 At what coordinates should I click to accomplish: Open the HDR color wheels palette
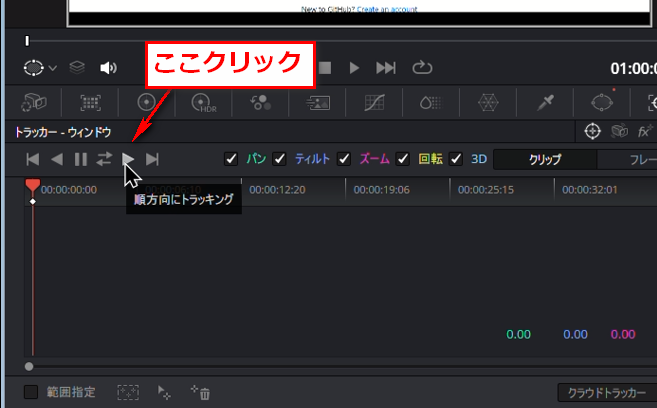[x=203, y=102]
